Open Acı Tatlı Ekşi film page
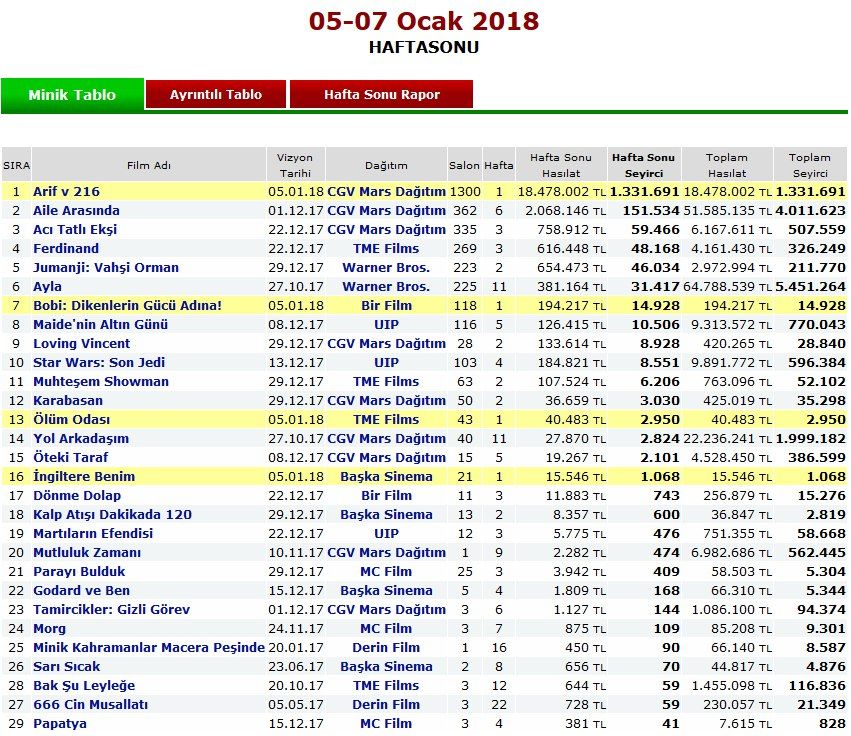The width and height of the screenshot is (851, 736). click(75, 229)
